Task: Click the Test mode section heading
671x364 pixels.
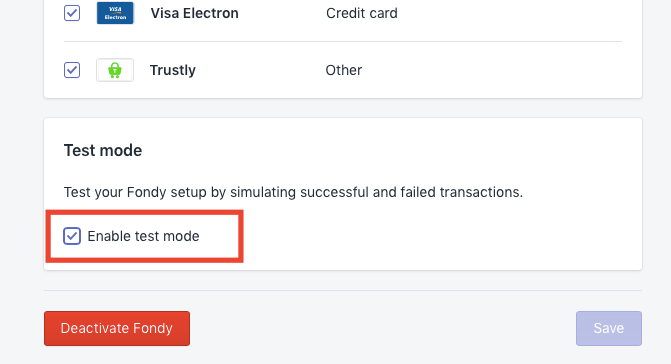Action: [103, 151]
